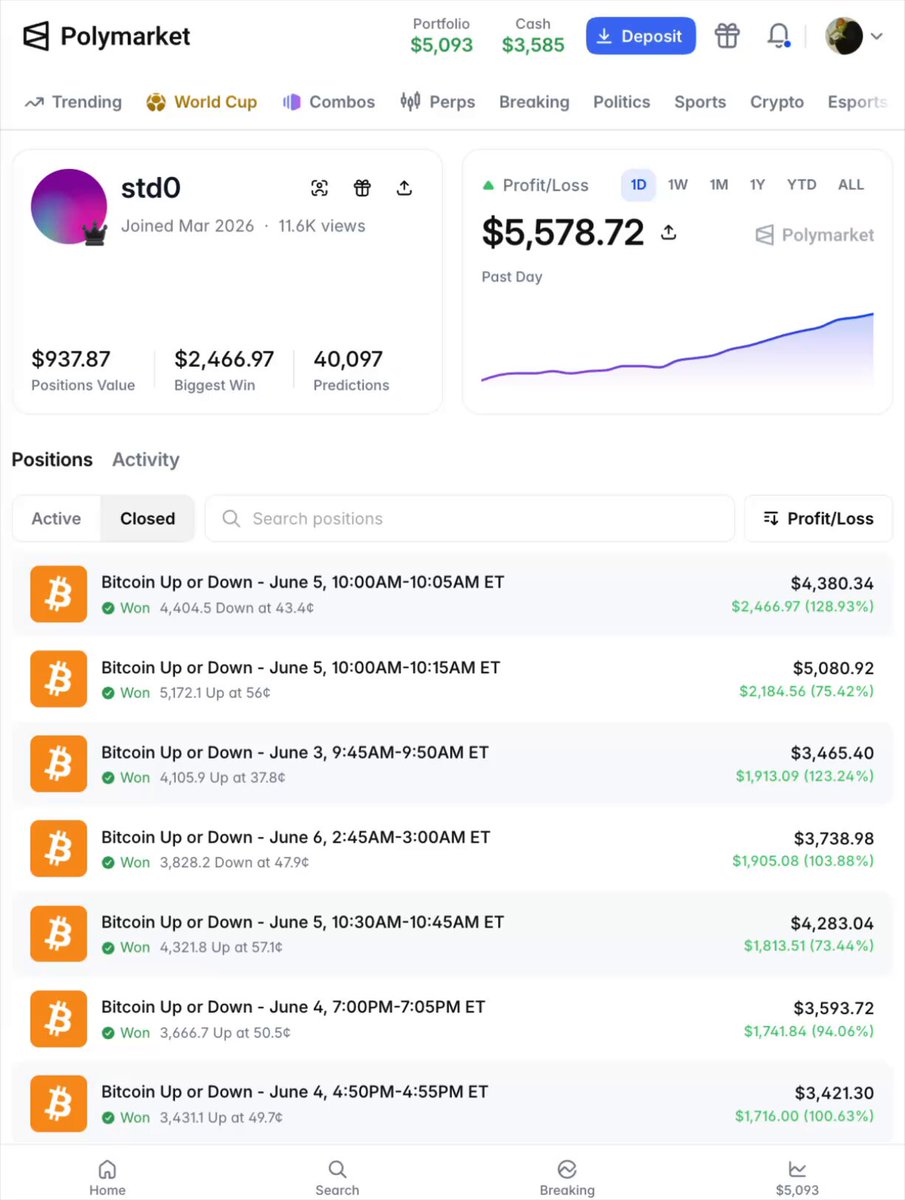The height and width of the screenshot is (1200, 905).
Task: Open the profile scan icon beside std0
Action: tap(319, 188)
